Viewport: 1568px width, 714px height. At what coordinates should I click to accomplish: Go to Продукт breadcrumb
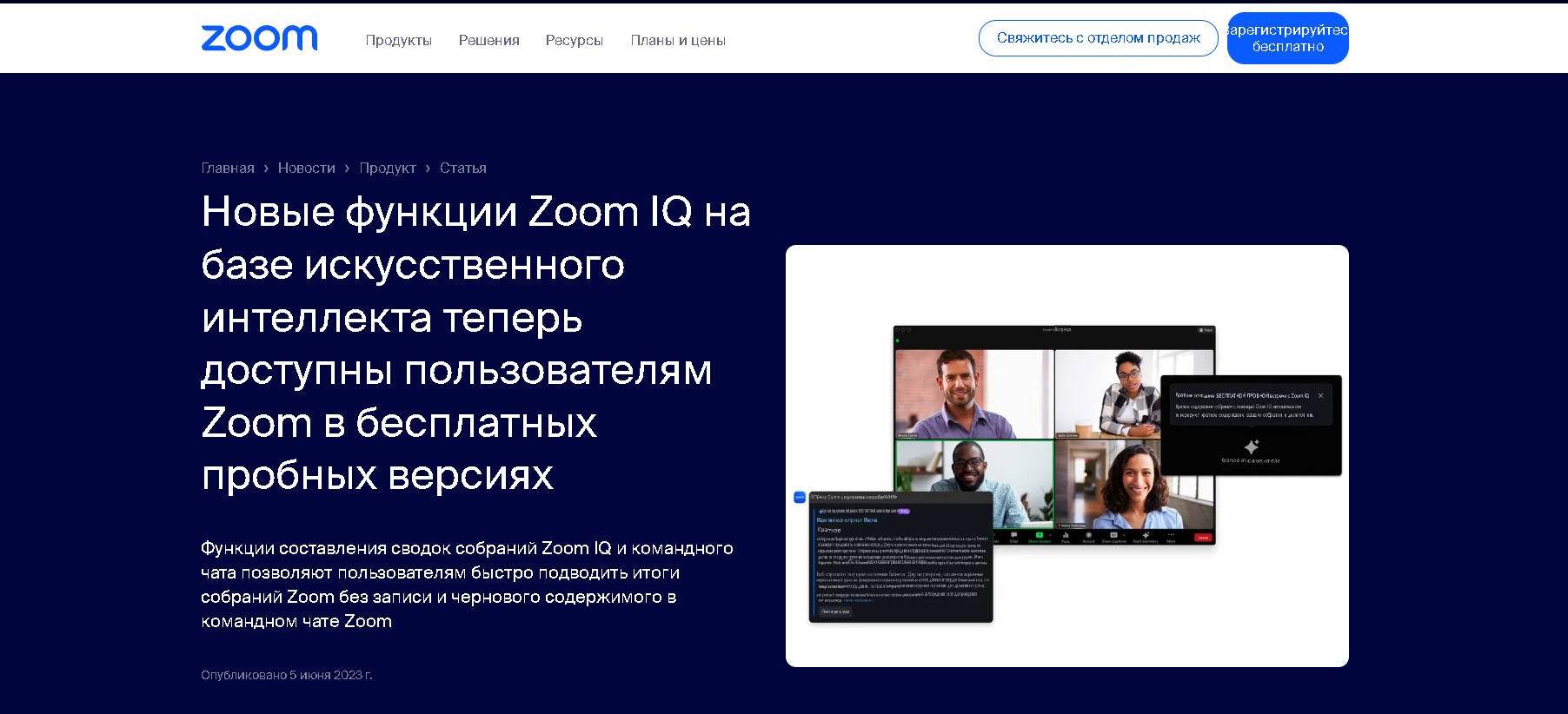(x=388, y=168)
